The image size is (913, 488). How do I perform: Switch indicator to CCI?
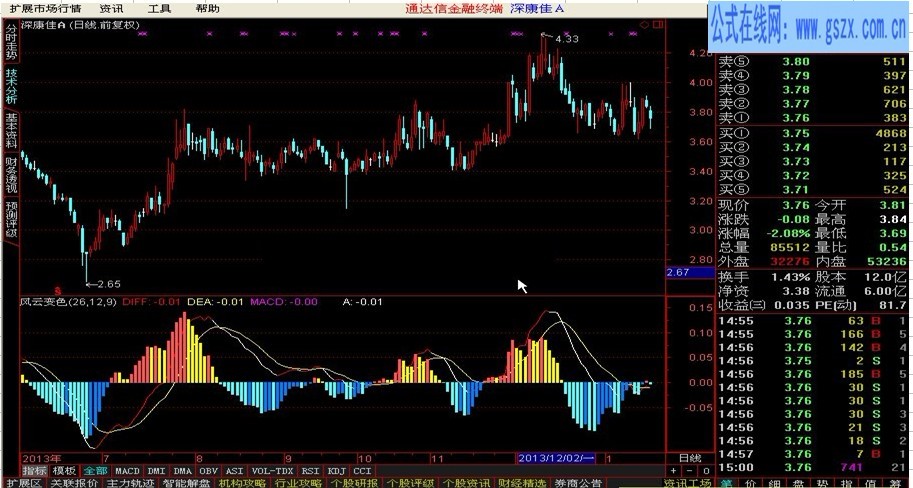pos(362,471)
